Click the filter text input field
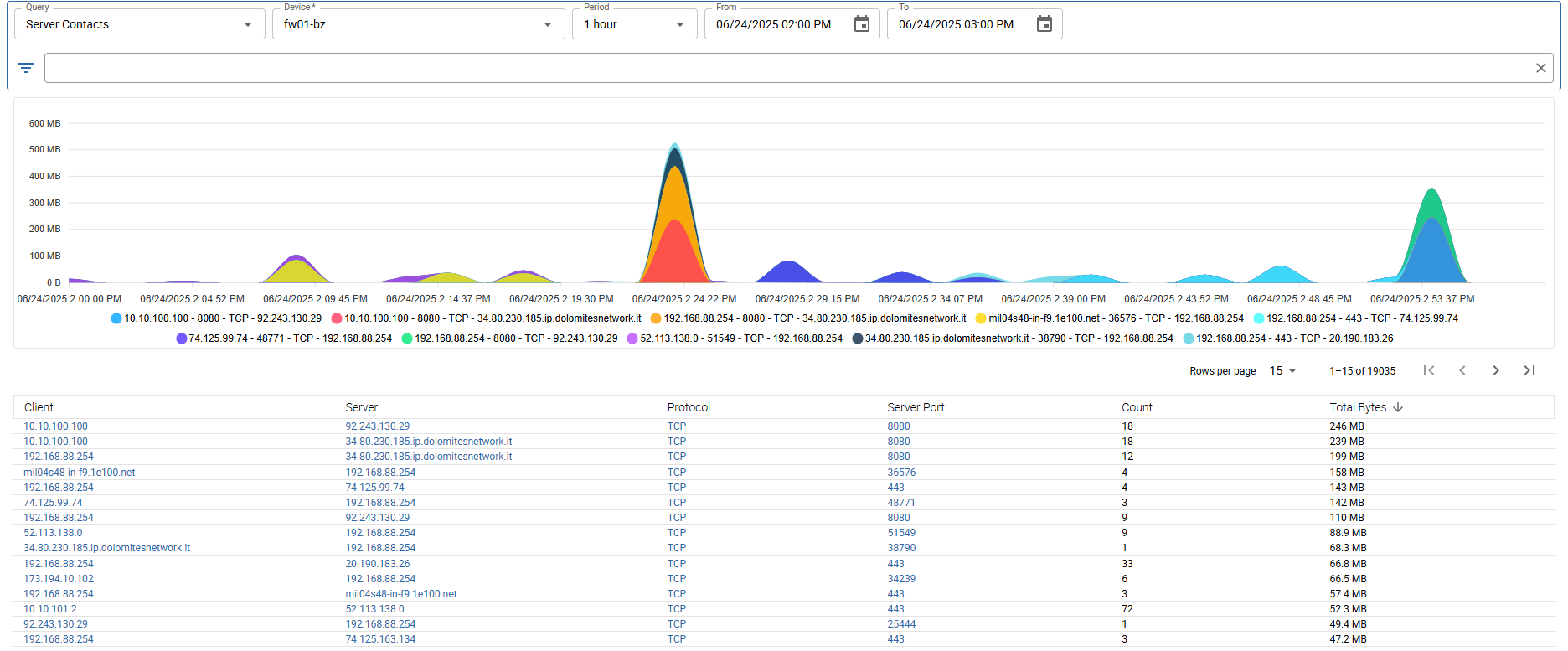This screenshot has height=651, width=1568. tap(787, 68)
